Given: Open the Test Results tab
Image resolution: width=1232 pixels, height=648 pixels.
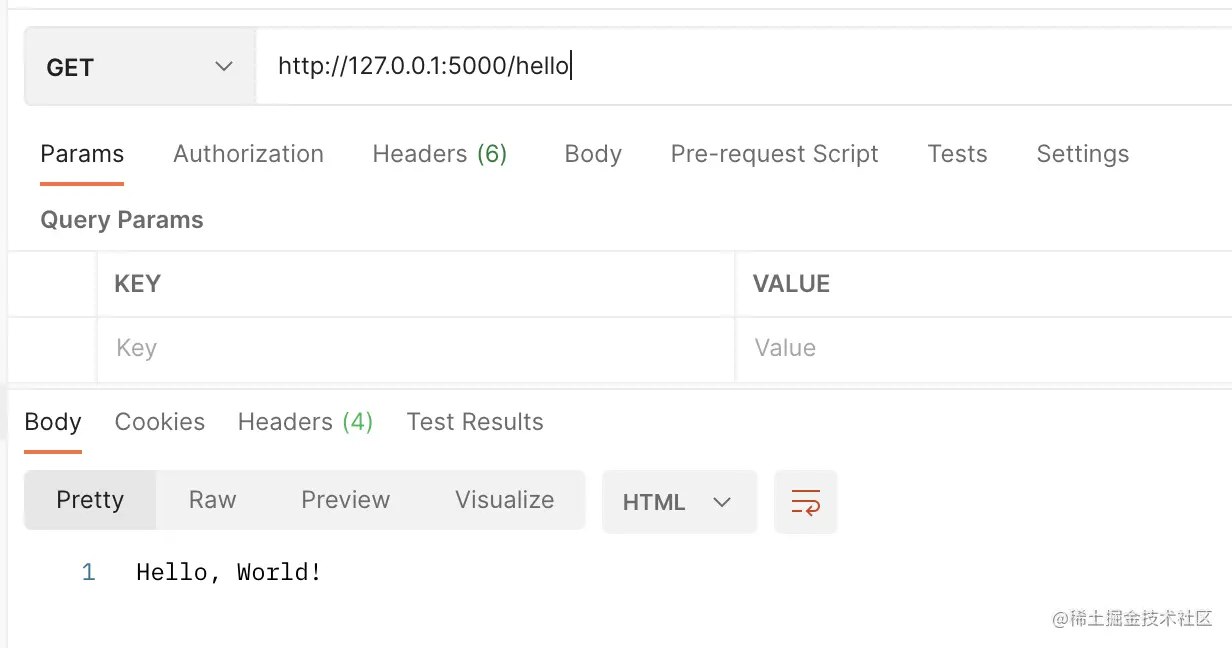Looking at the screenshot, I should pyautogui.click(x=475, y=422).
